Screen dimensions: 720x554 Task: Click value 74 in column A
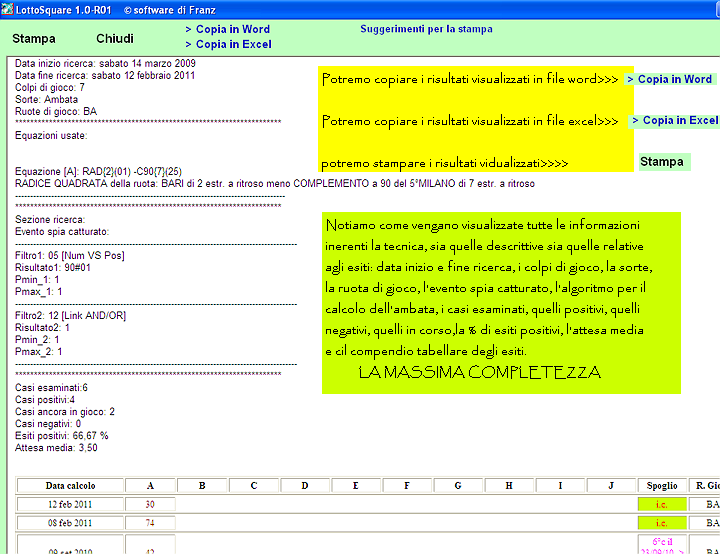click(150, 523)
